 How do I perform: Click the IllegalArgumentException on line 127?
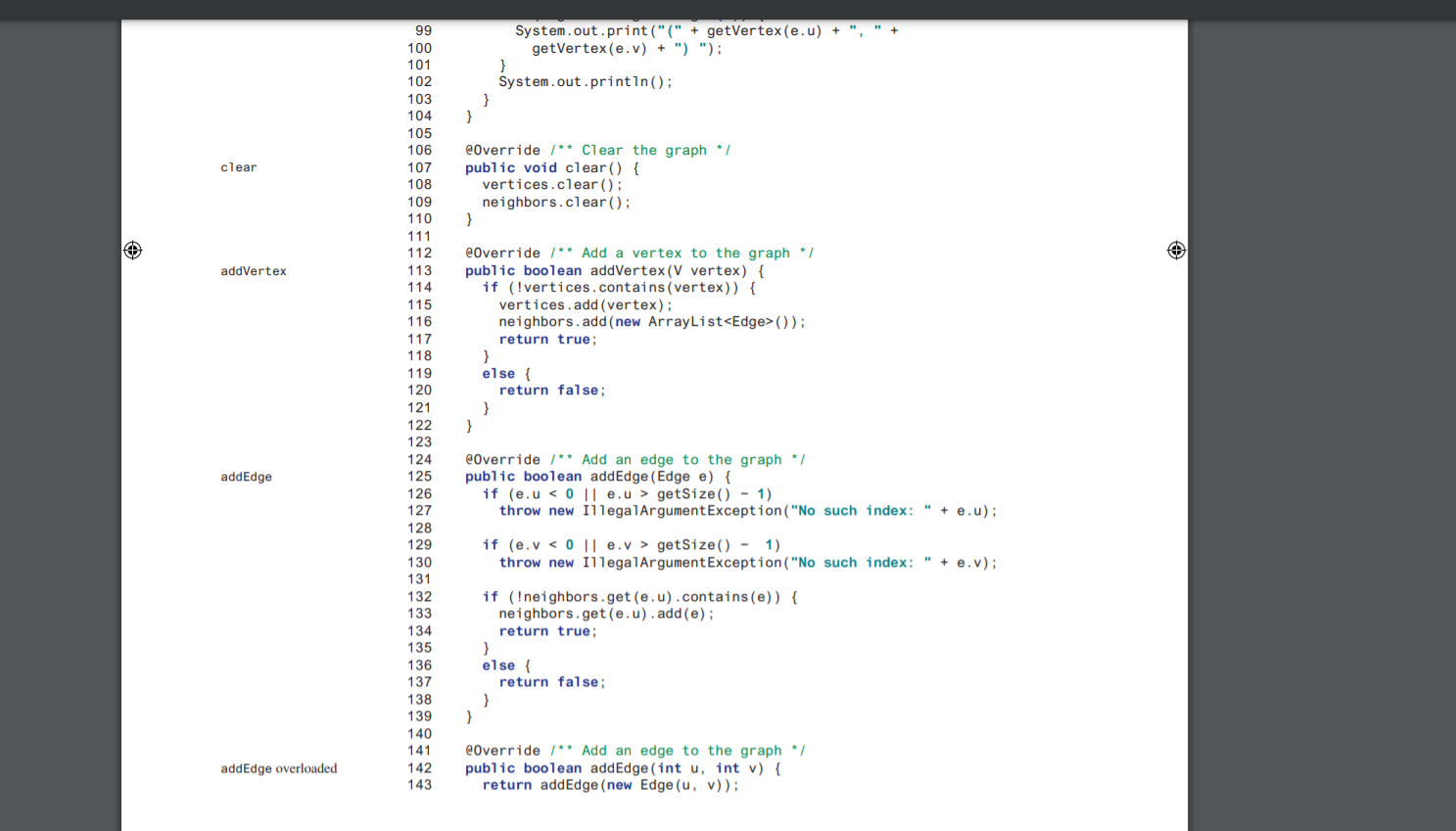tap(682, 511)
